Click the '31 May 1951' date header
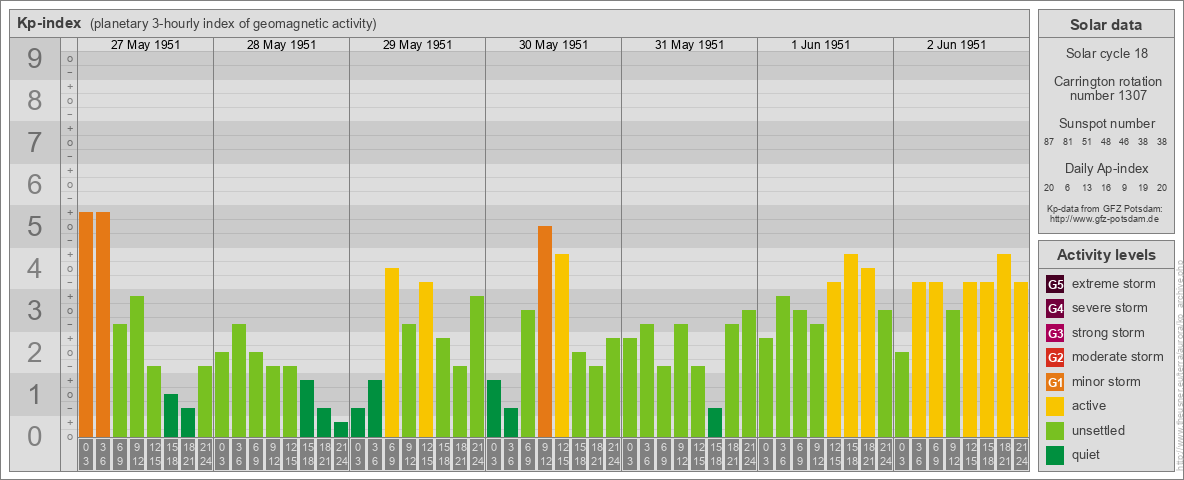The width and height of the screenshot is (1184, 480). (x=689, y=45)
